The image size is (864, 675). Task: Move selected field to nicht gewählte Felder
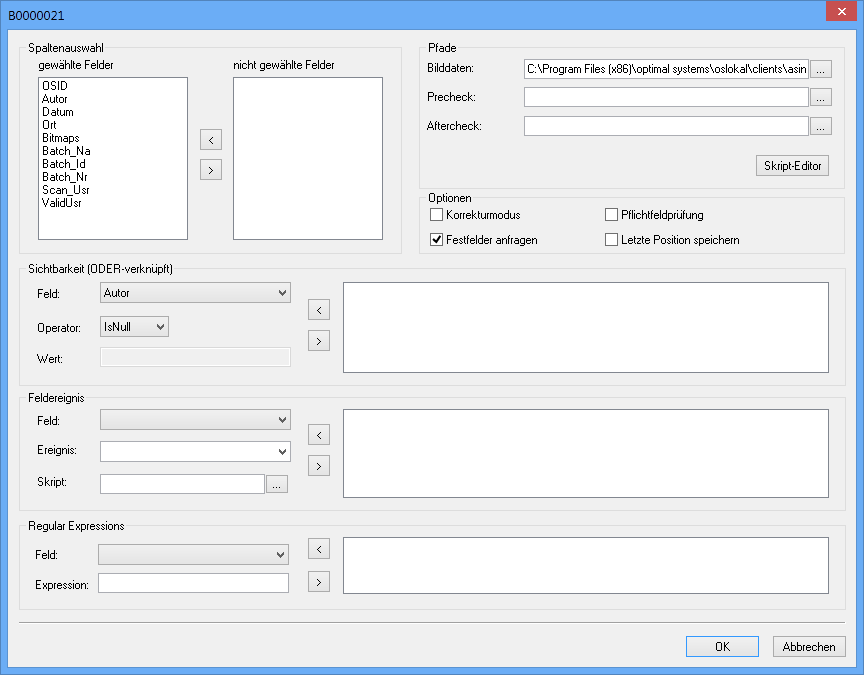(x=210, y=169)
